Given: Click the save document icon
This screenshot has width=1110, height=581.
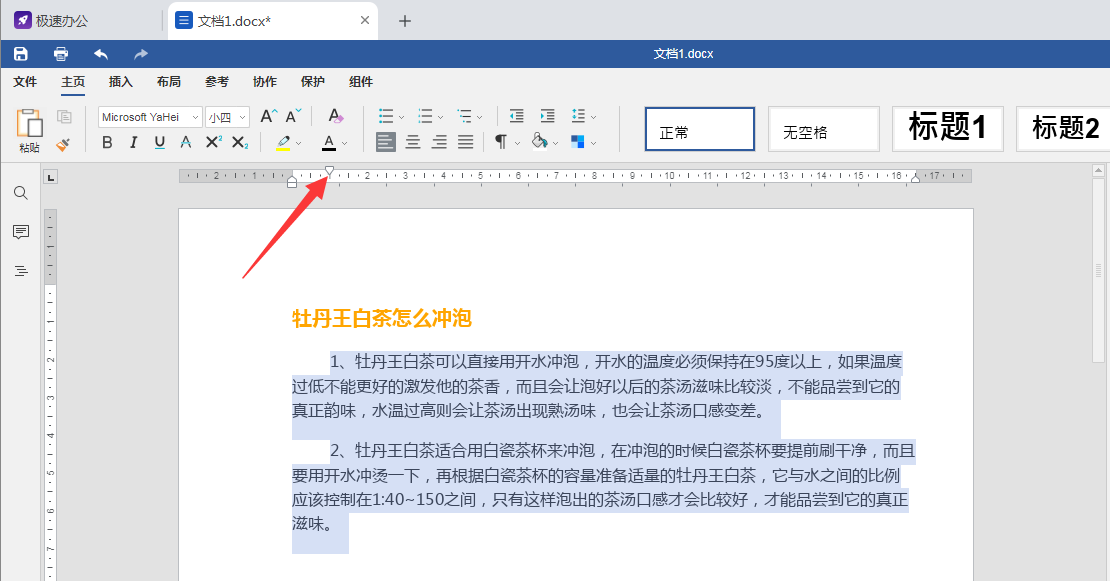Looking at the screenshot, I should (x=21, y=54).
